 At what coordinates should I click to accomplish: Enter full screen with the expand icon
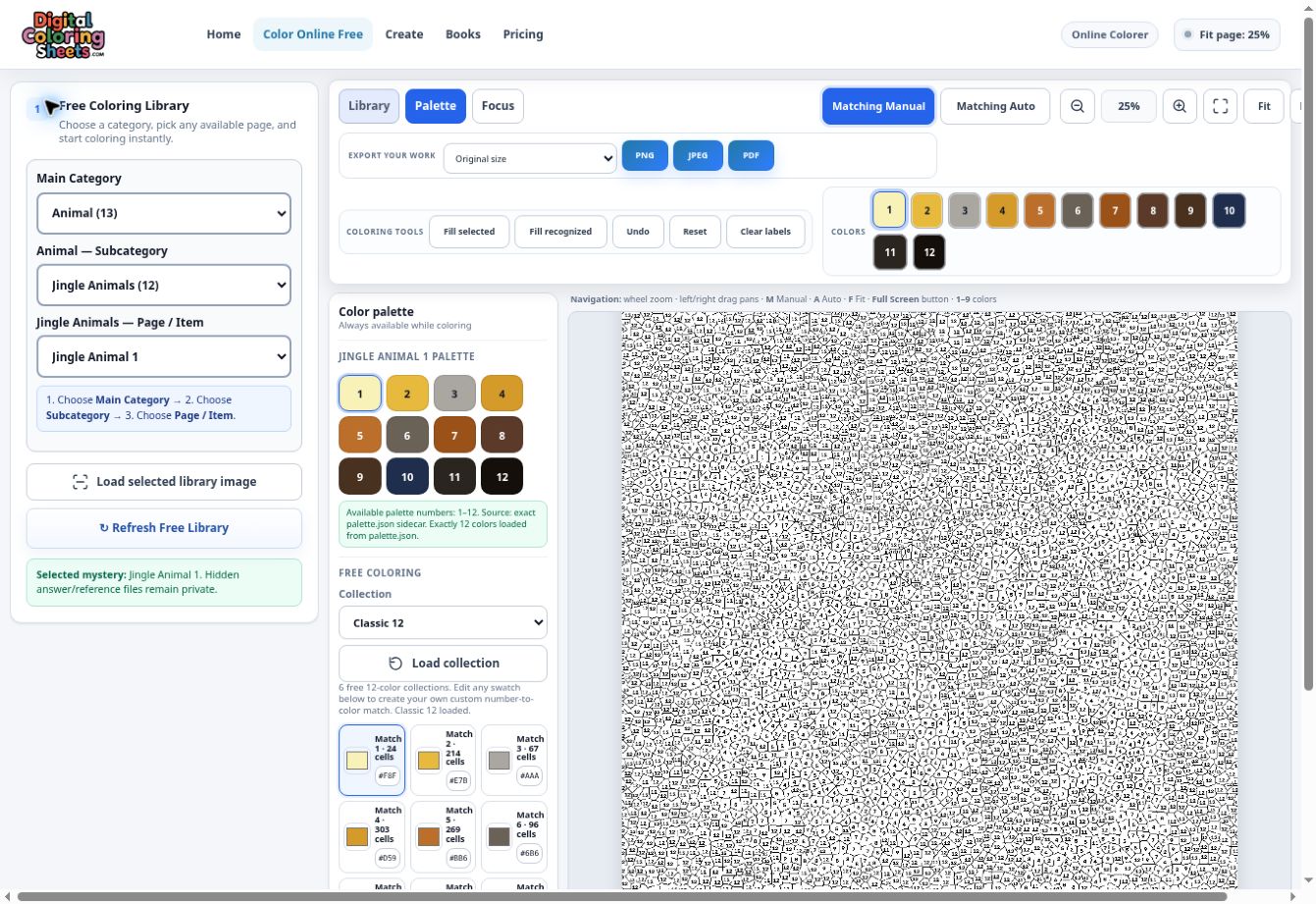point(1221,106)
